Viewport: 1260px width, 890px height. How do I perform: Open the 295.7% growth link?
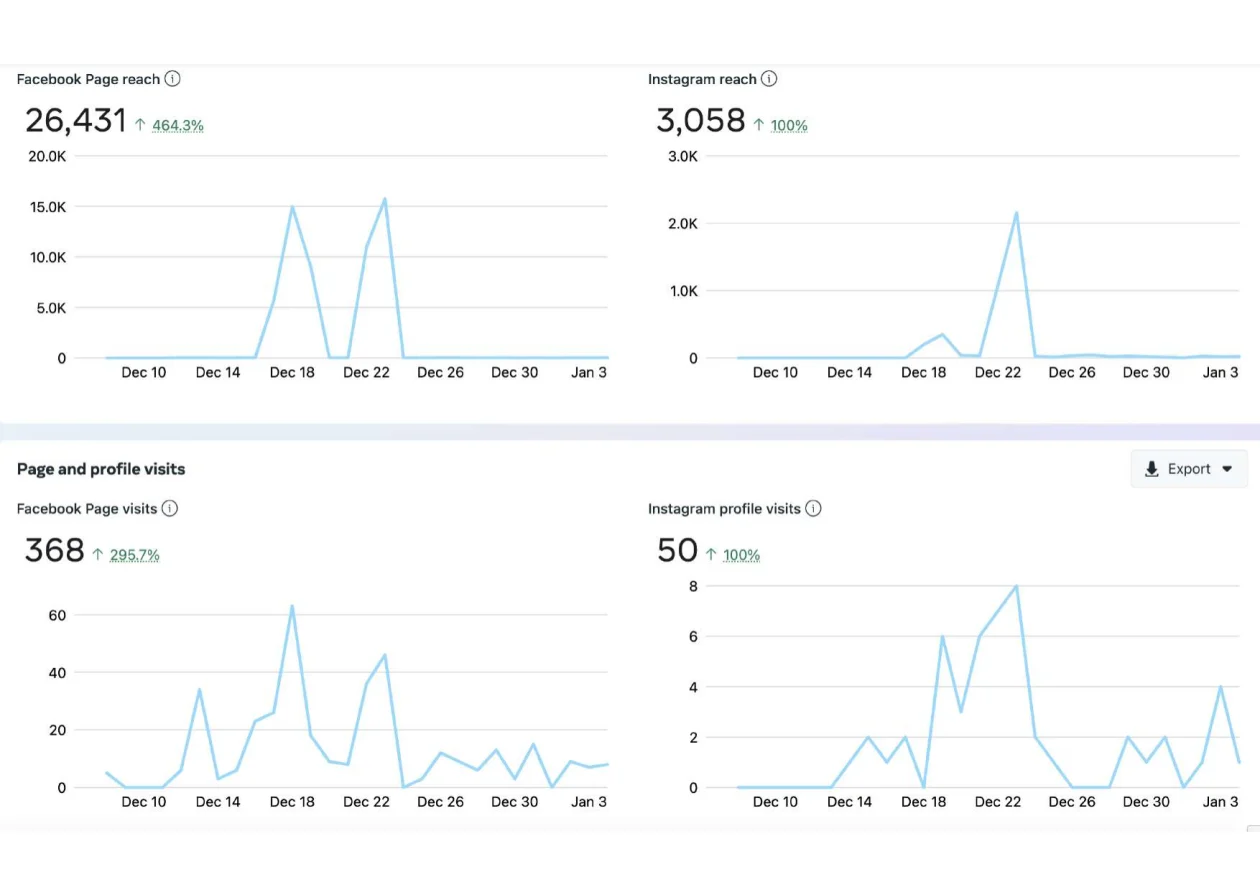pyautogui.click(x=134, y=555)
